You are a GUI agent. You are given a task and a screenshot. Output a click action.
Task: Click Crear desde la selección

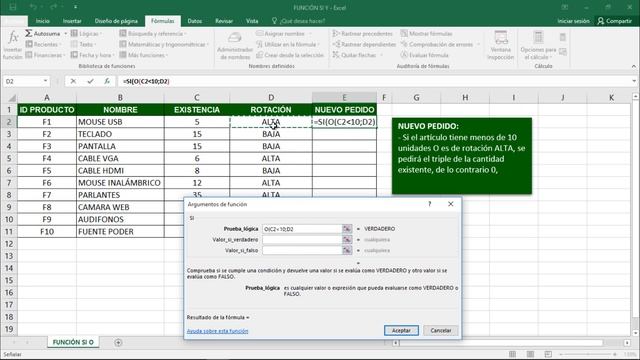point(290,55)
